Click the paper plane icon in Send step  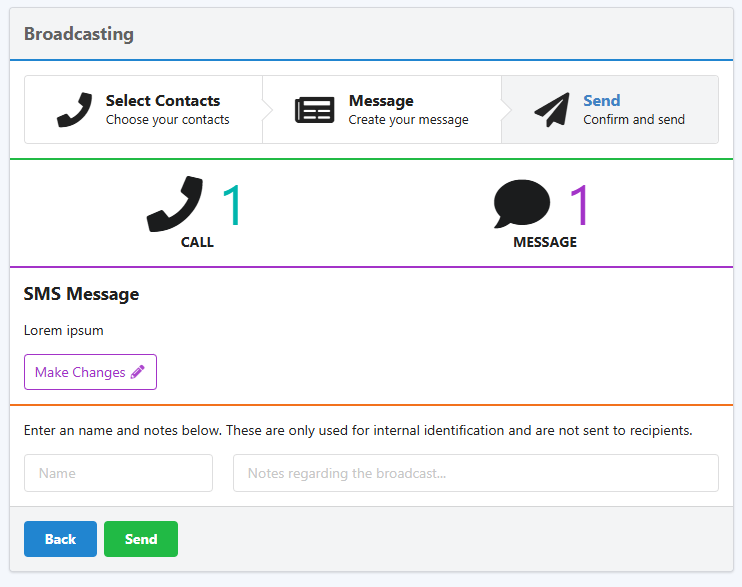click(x=552, y=109)
